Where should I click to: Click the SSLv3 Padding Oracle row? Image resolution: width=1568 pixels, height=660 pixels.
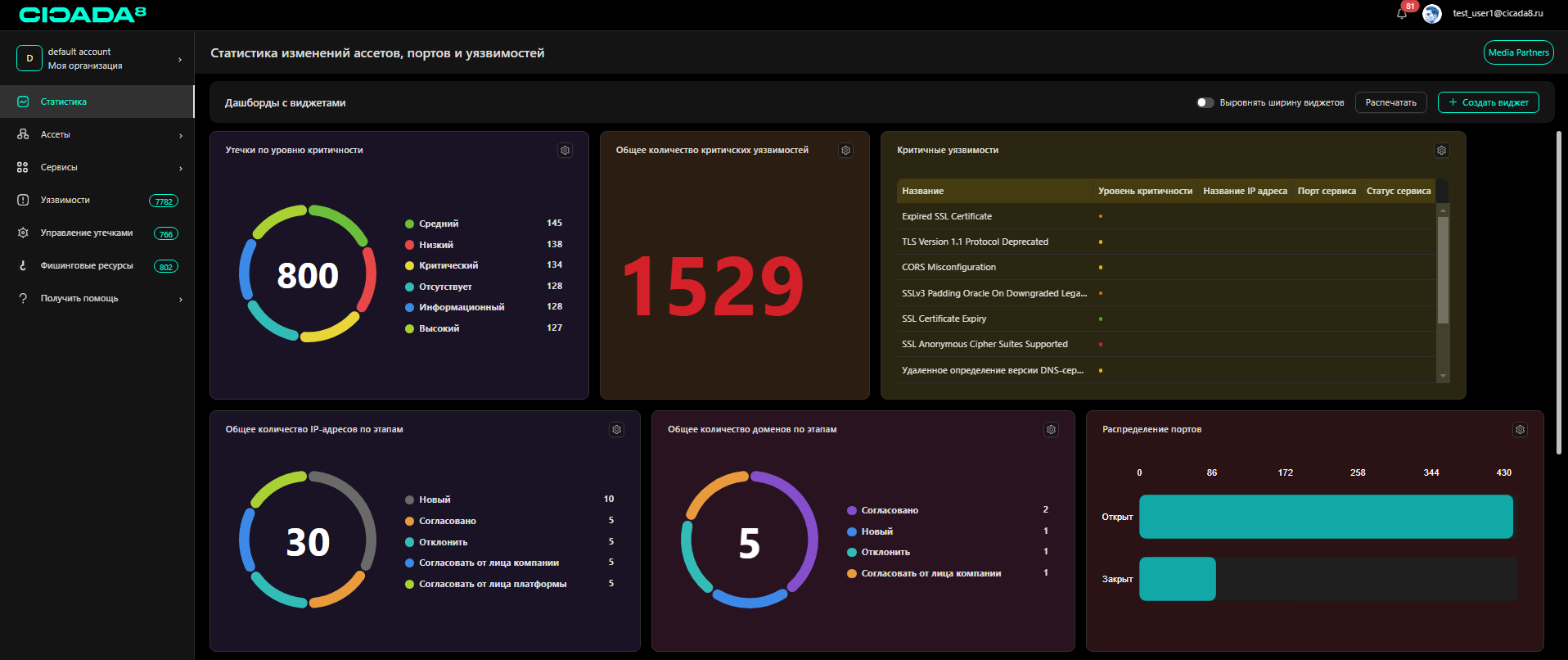coord(1166,293)
